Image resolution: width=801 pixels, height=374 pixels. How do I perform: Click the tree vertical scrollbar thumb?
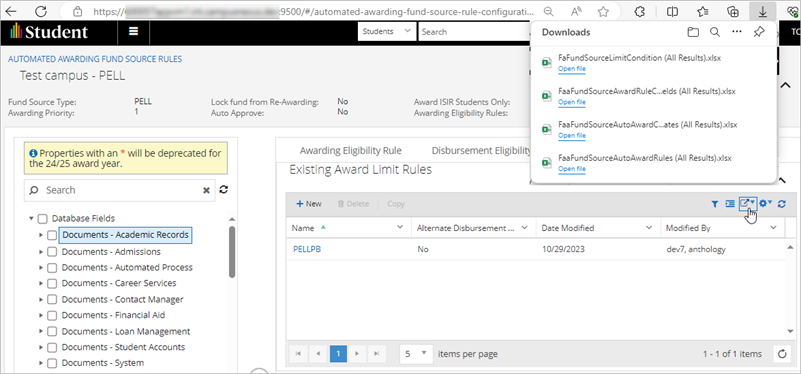[x=232, y=252]
